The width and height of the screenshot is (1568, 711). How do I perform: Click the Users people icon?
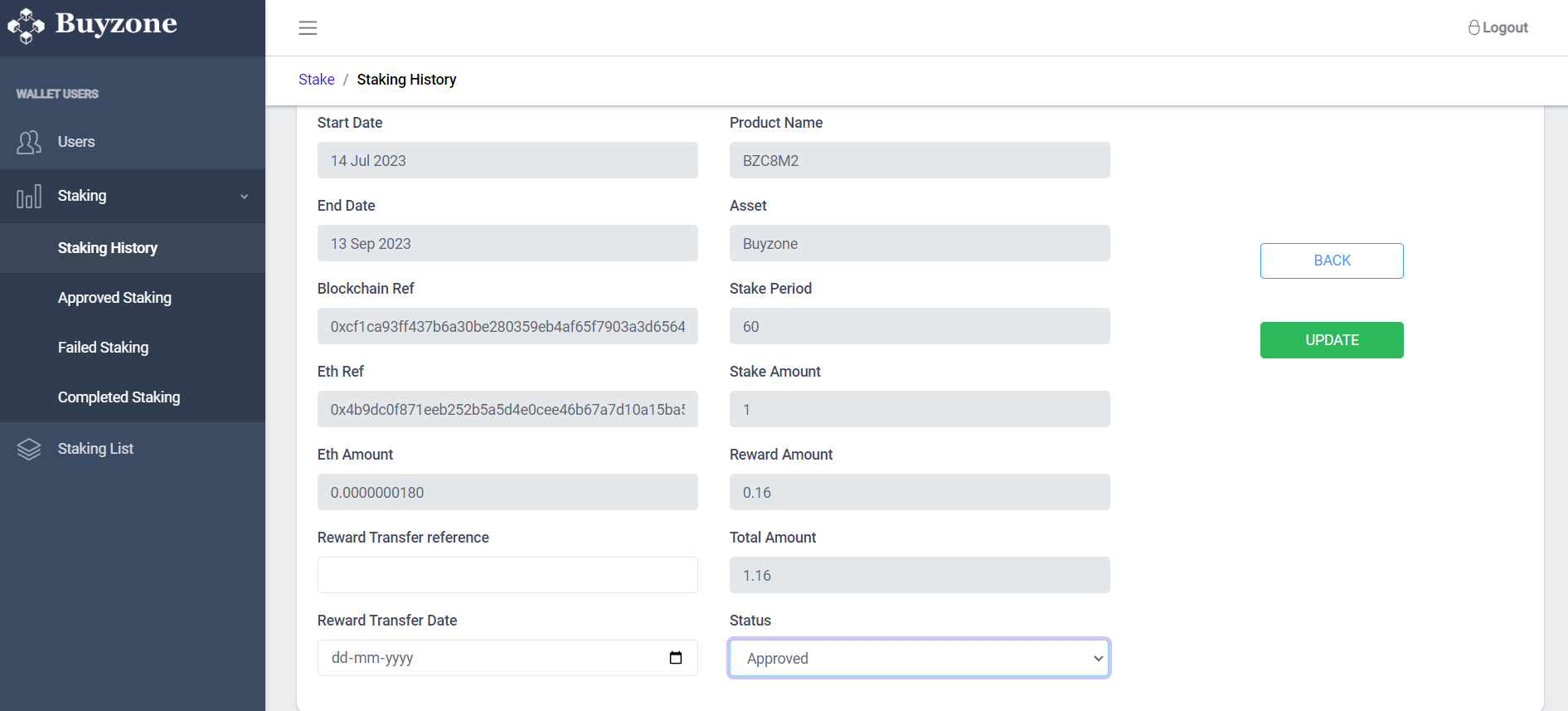point(29,143)
